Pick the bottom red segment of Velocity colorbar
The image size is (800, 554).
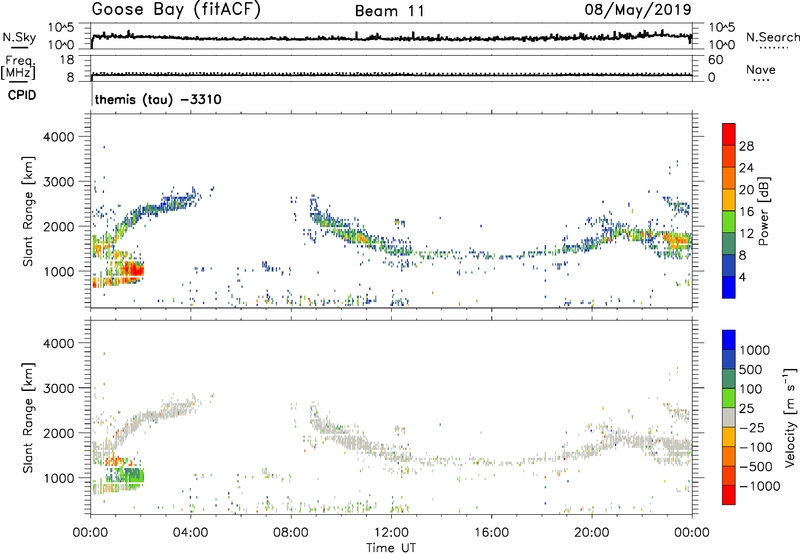pos(729,495)
